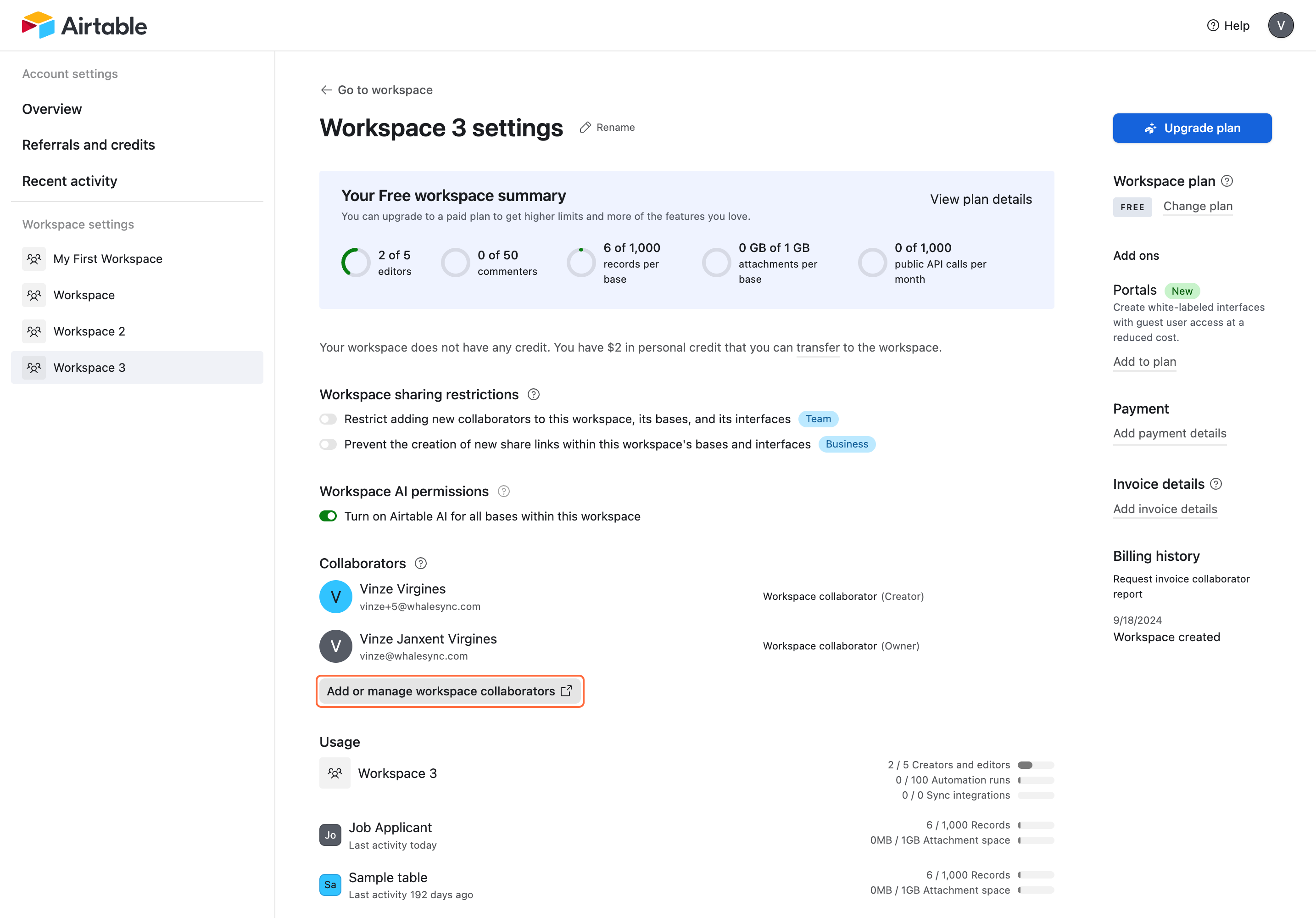This screenshot has width=1316, height=918.
Task: Click the editors usage ring indicator
Action: coord(356,263)
